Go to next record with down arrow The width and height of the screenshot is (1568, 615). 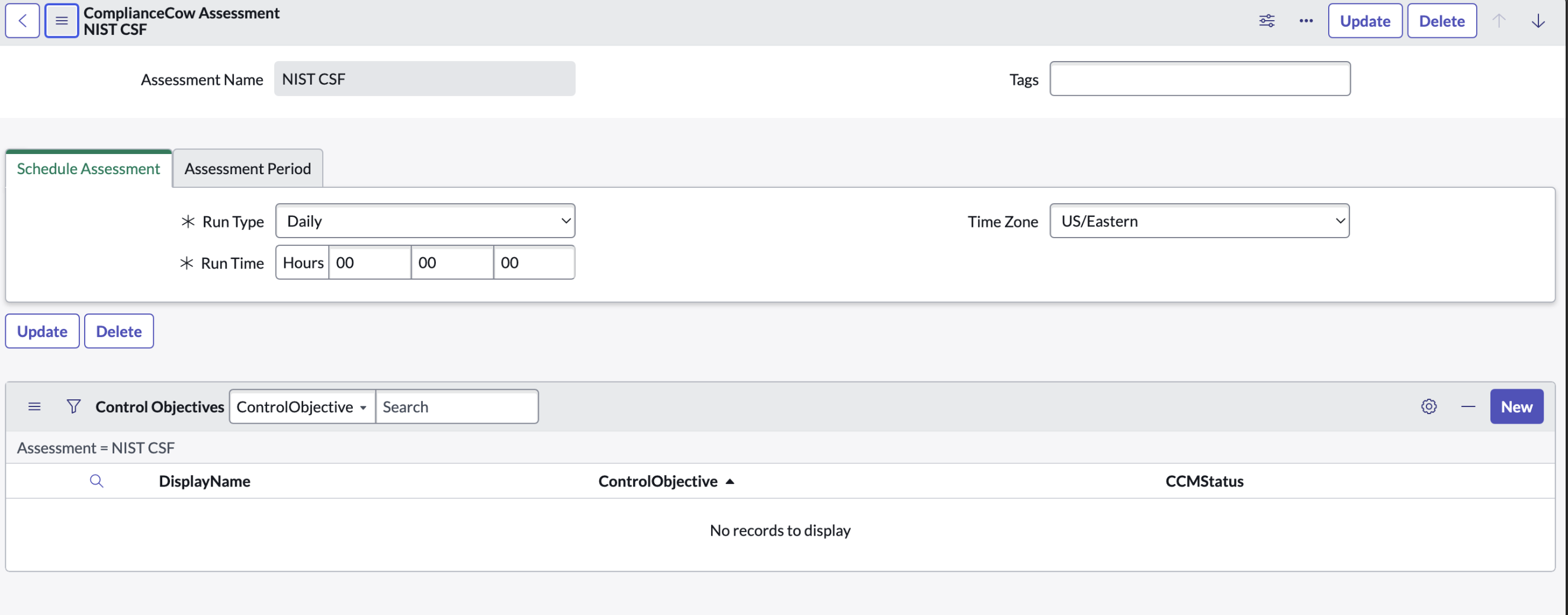pos(1538,21)
